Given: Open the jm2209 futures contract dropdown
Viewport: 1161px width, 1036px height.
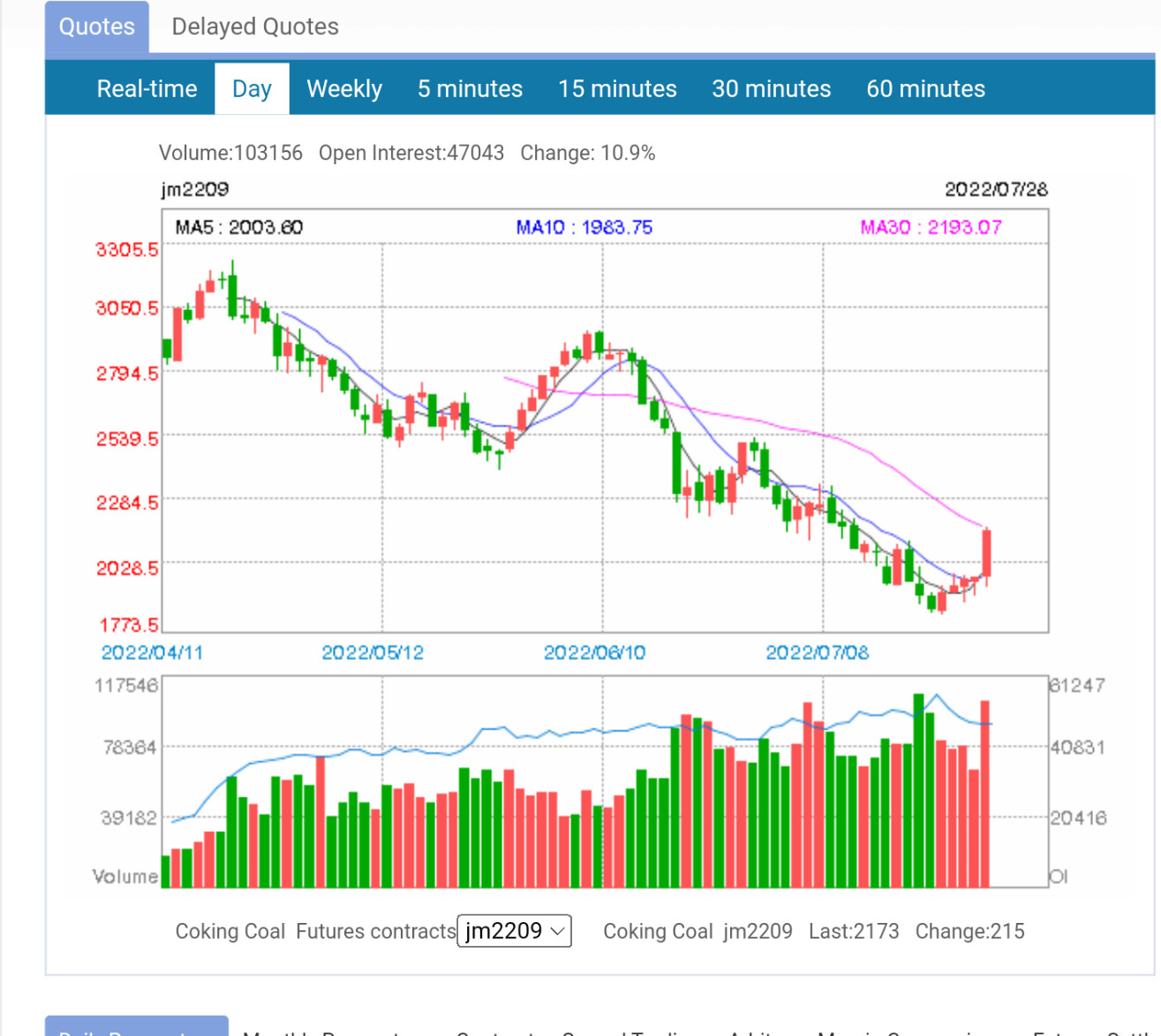Looking at the screenshot, I should pos(515,931).
